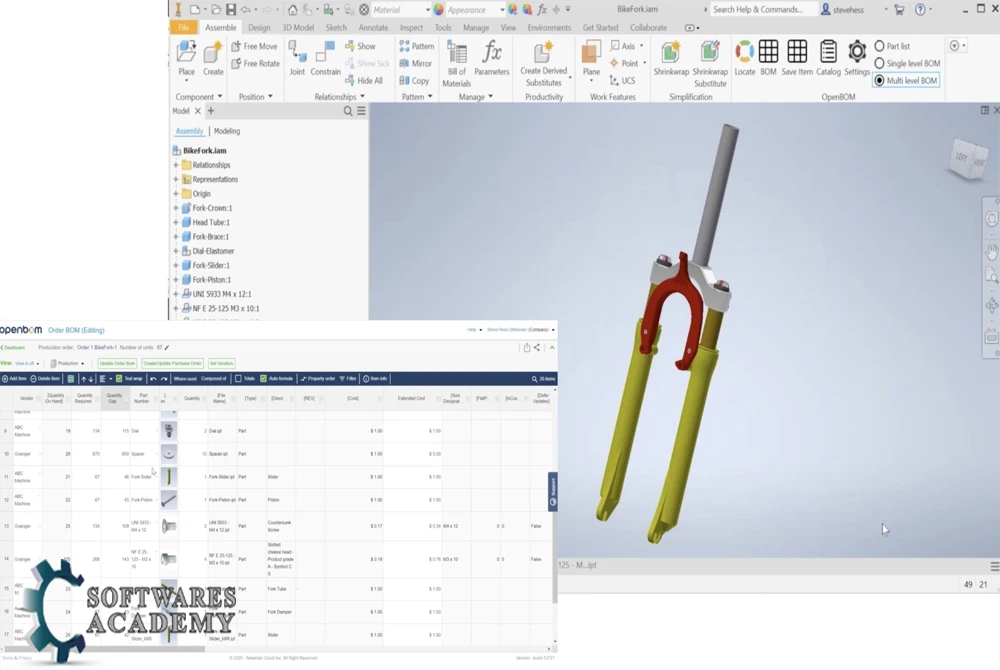Expand the Origin folder node
Screen dimensions: 1000x670
click(x=176, y=194)
